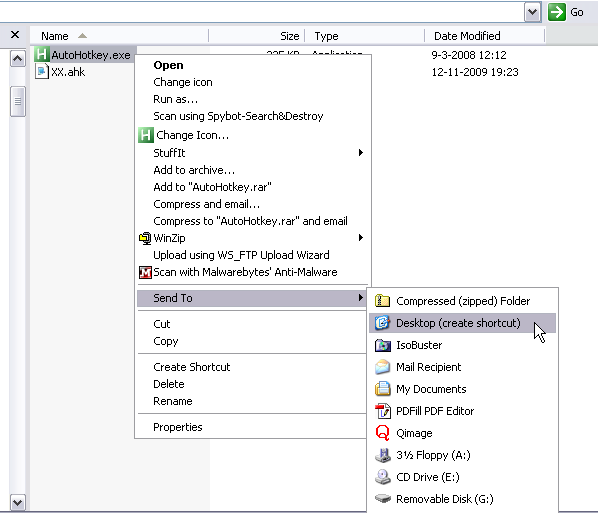Click the XX.ahk file name
This screenshot has width=598, height=513.
tap(68, 72)
